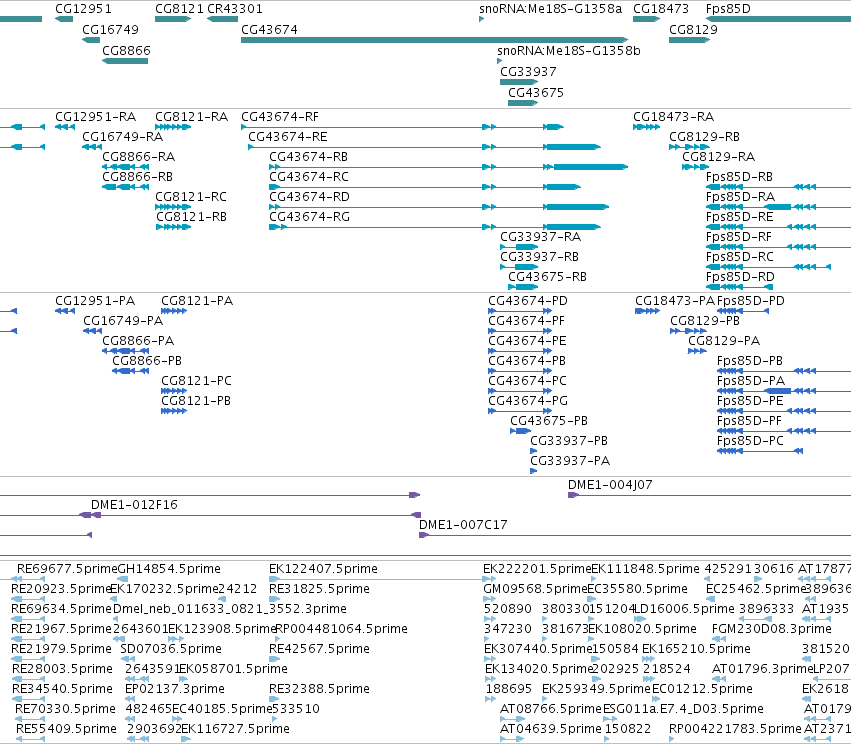
Task: Select protein CG43675-PB
Action: [520, 431]
